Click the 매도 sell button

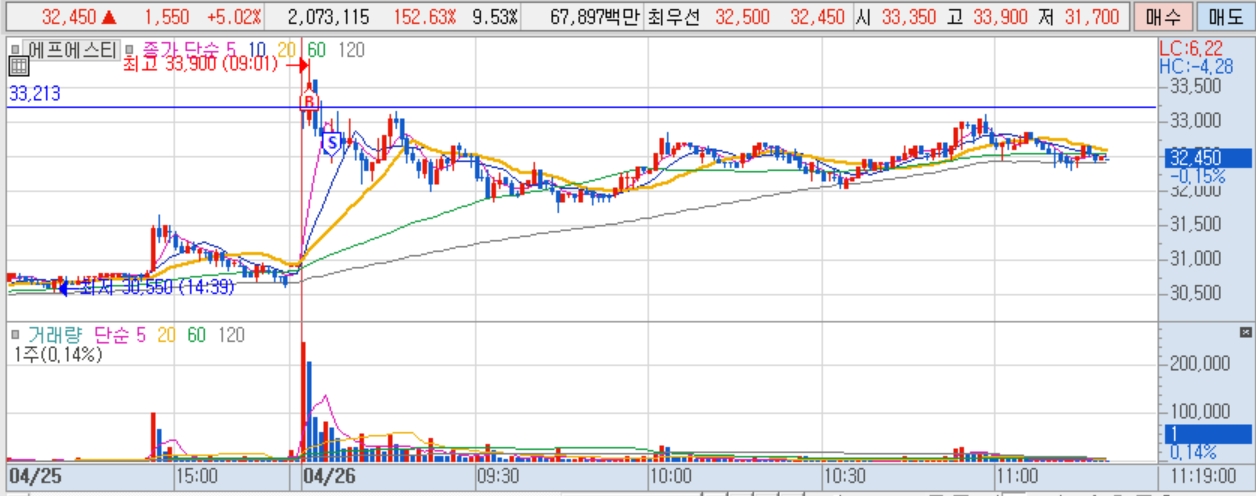coord(1224,17)
